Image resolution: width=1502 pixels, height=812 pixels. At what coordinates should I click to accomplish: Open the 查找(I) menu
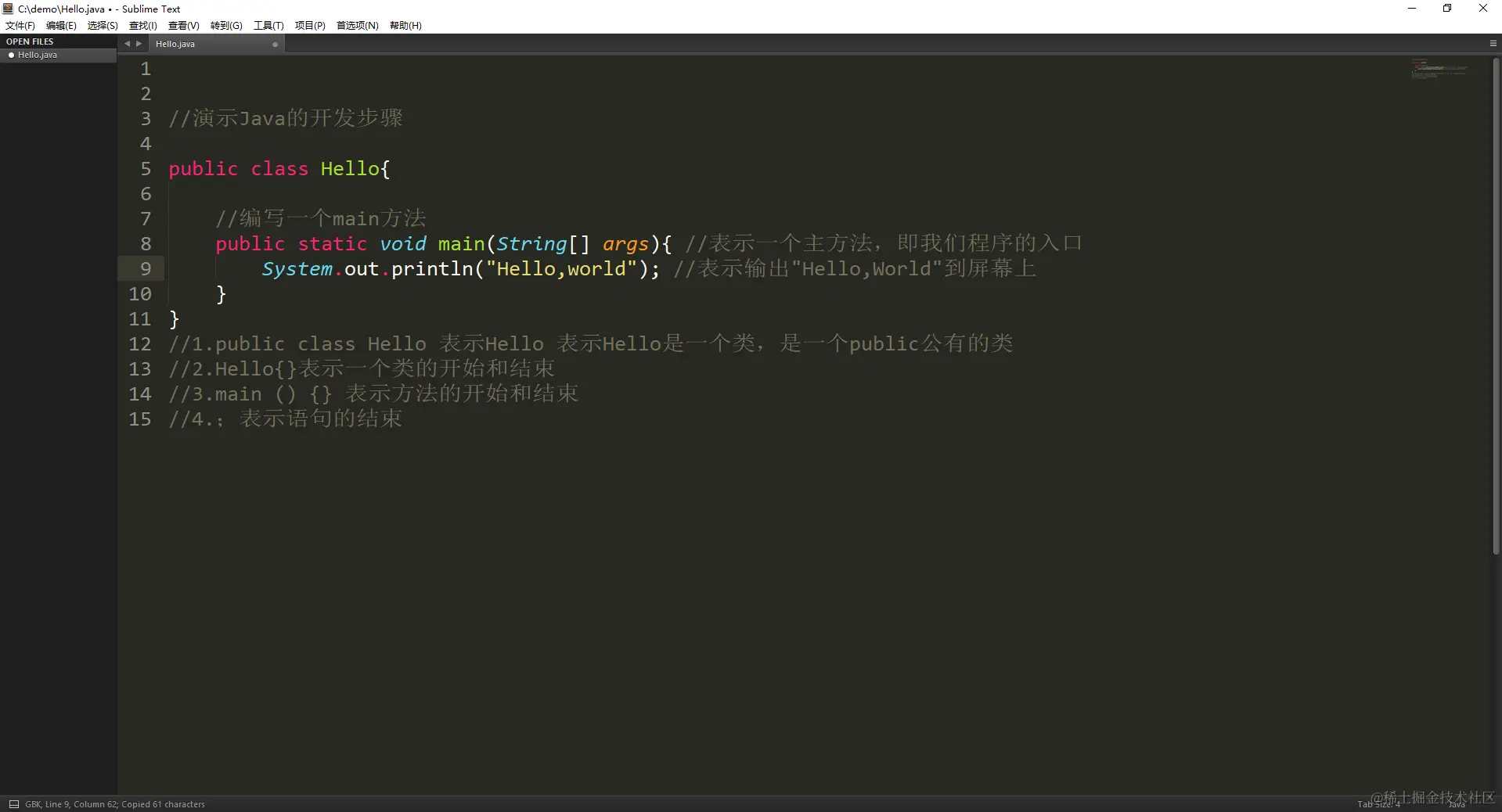point(142,25)
